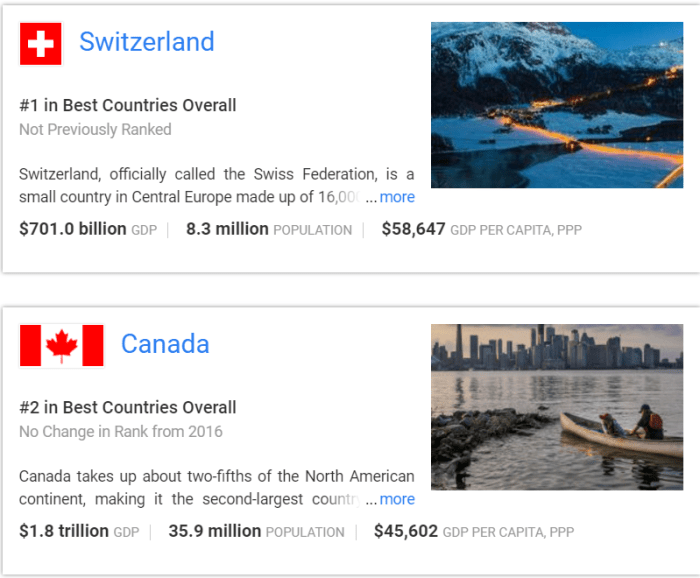The width and height of the screenshot is (700, 578).
Task: Select "No Change in Rank from 2016" text
Action: [x=121, y=431]
